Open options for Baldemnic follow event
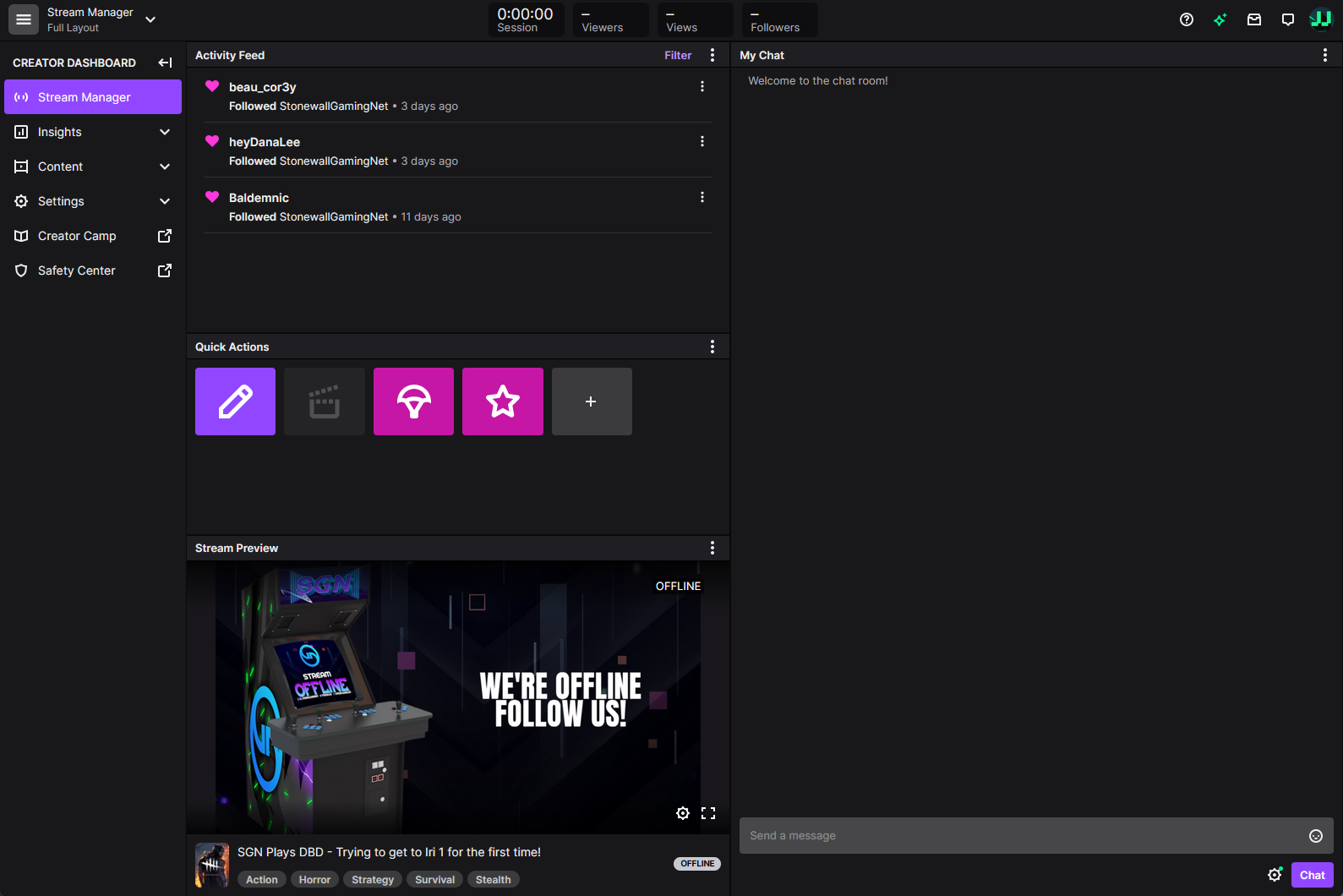This screenshot has height=896, width=1343. 702,197
